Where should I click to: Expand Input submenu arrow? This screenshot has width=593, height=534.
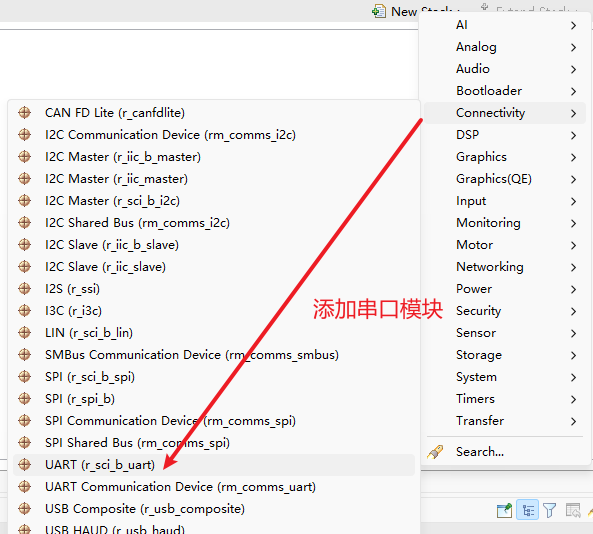click(x=573, y=201)
